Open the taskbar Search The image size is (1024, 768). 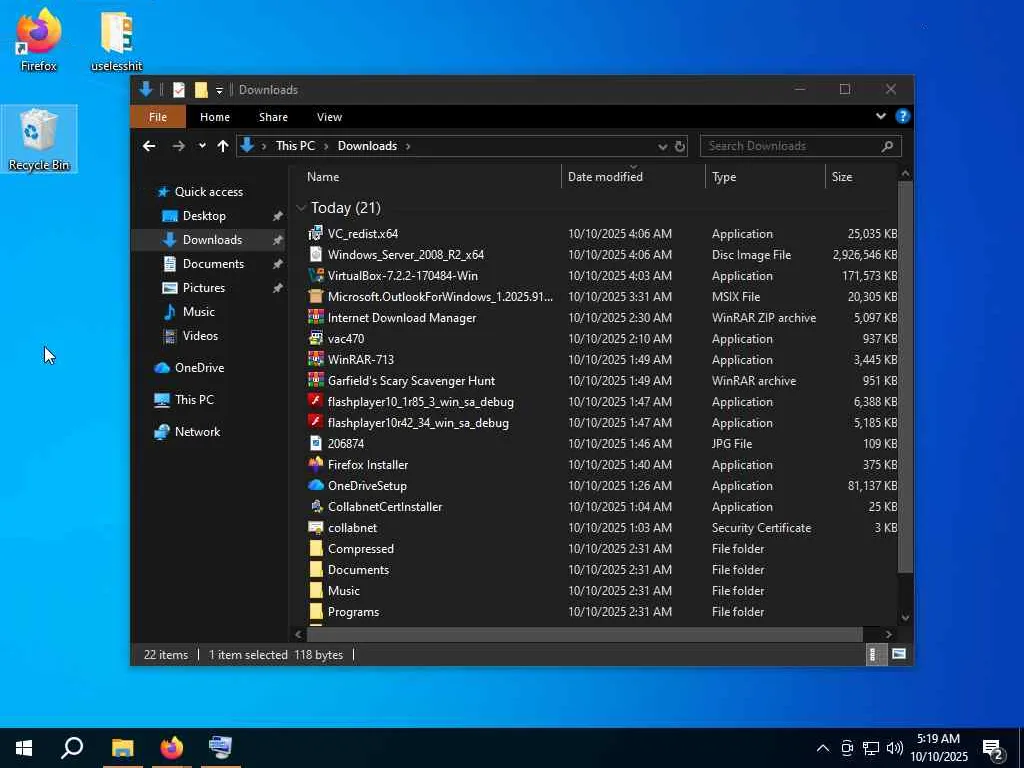(72, 748)
